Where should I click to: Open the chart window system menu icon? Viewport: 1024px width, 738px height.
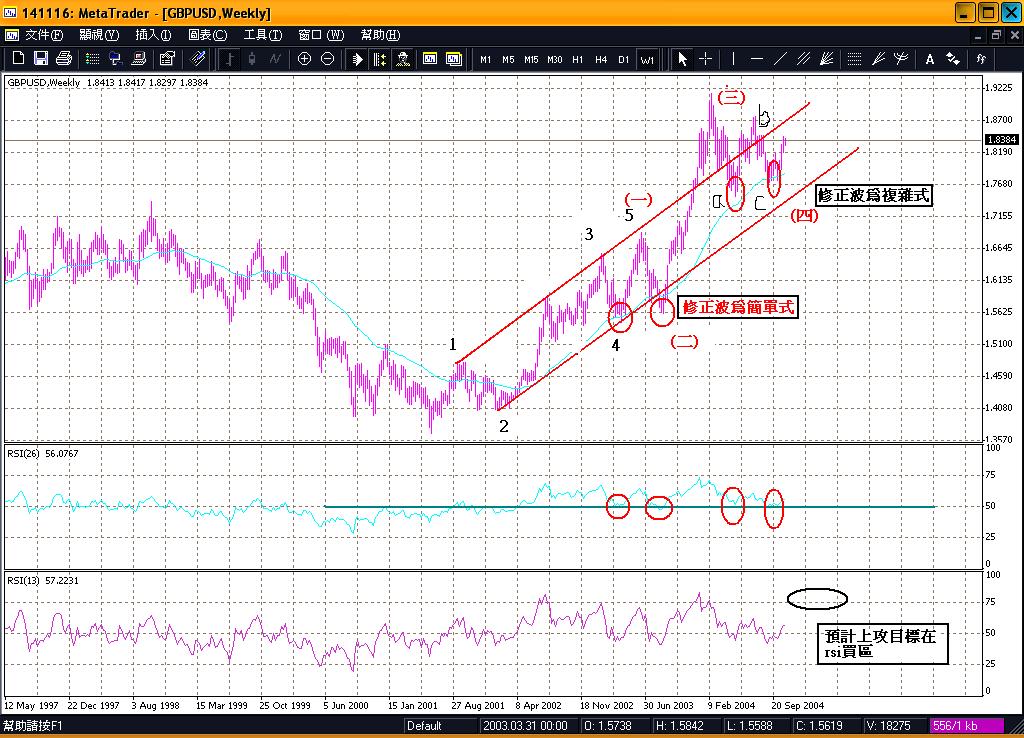tap(12, 35)
